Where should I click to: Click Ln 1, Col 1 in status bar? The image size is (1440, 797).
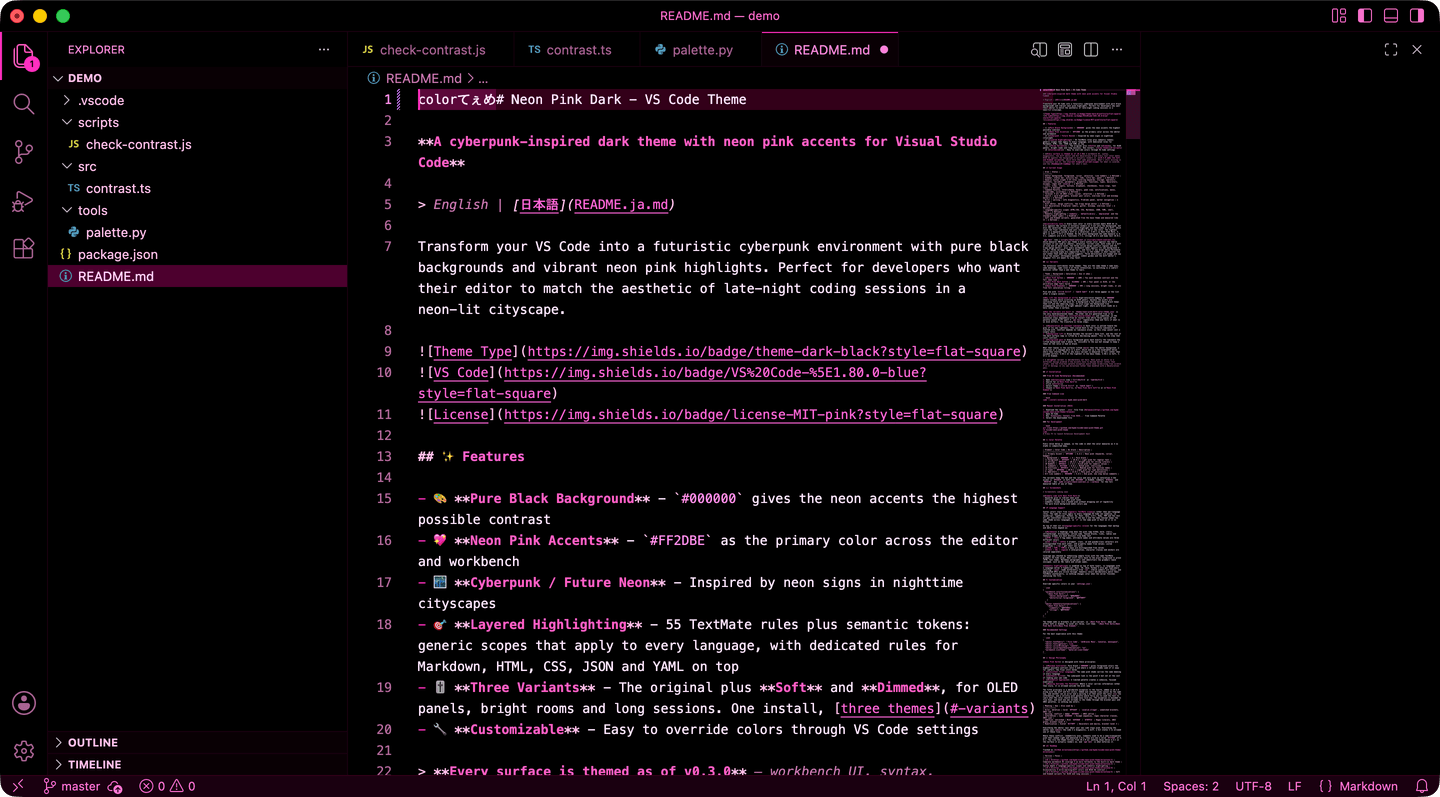(x=1116, y=786)
